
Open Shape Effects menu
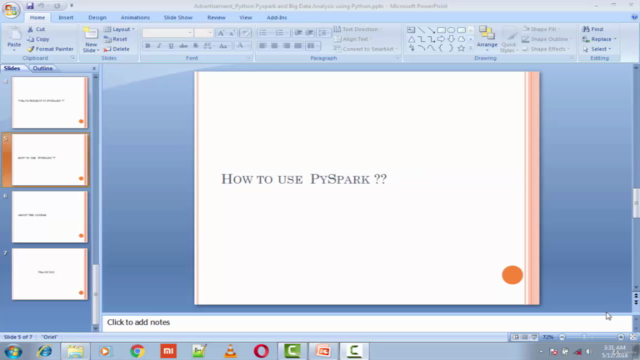(546, 49)
